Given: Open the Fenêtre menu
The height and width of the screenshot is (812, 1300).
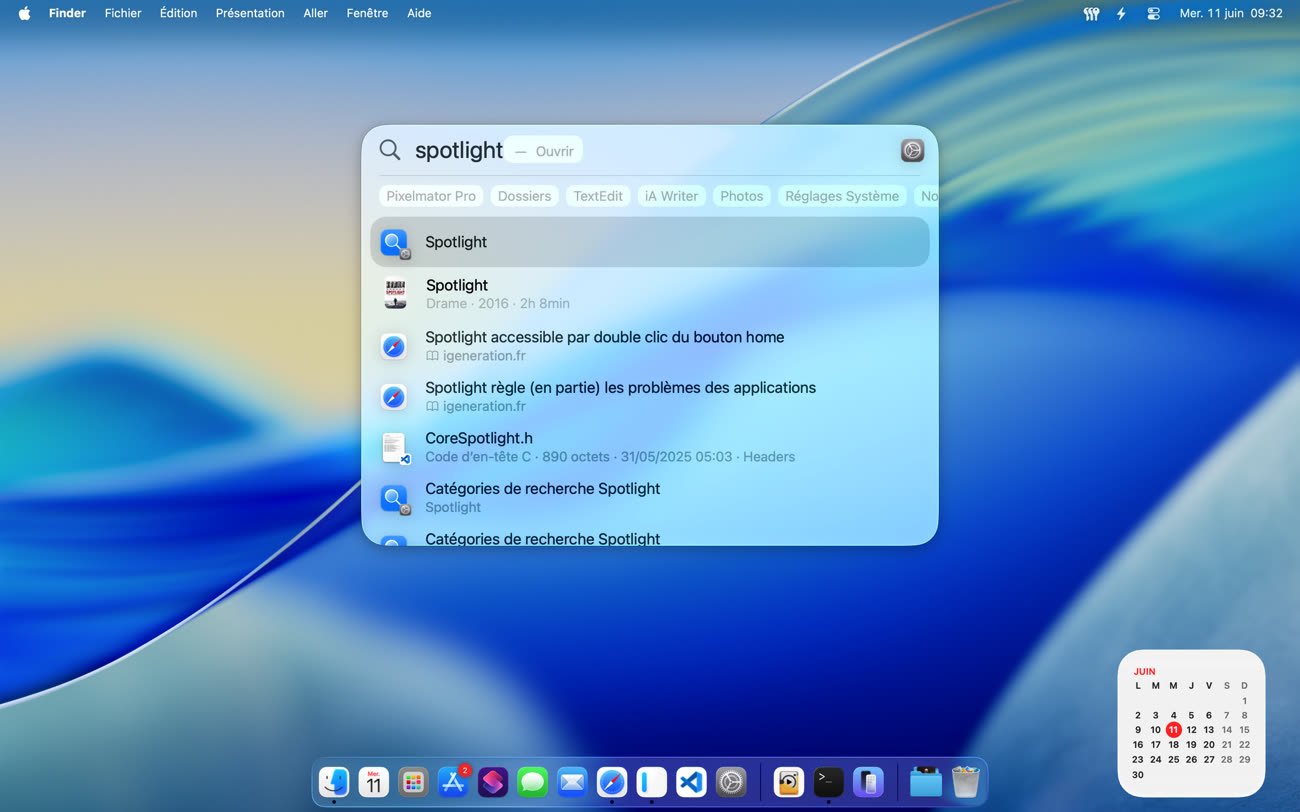Looking at the screenshot, I should [x=367, y=13].
